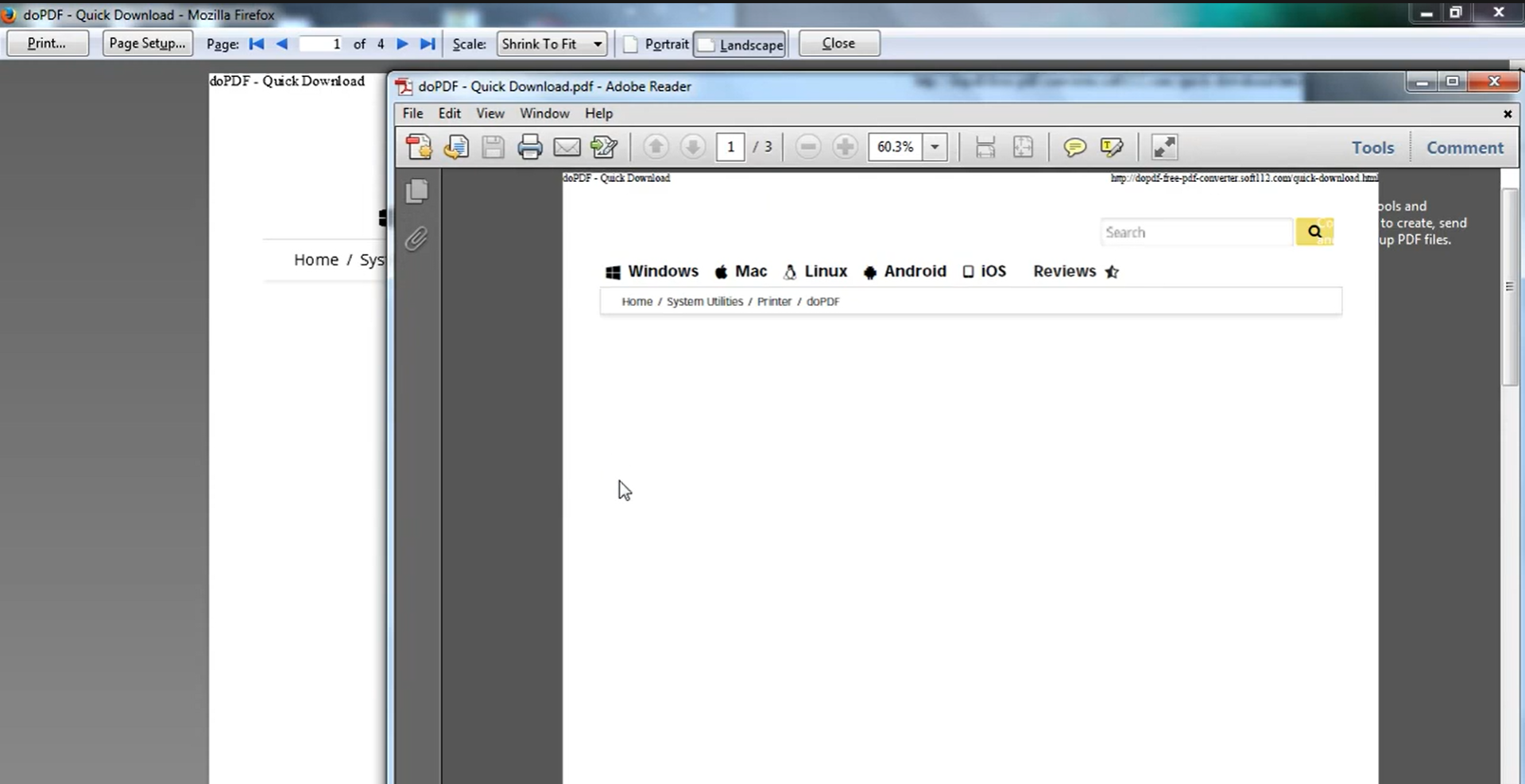Open the View menu in Adobe Reader
The width and height of the screenshot is (1525, 784).
pyautogui.click(x=490, y=114)
